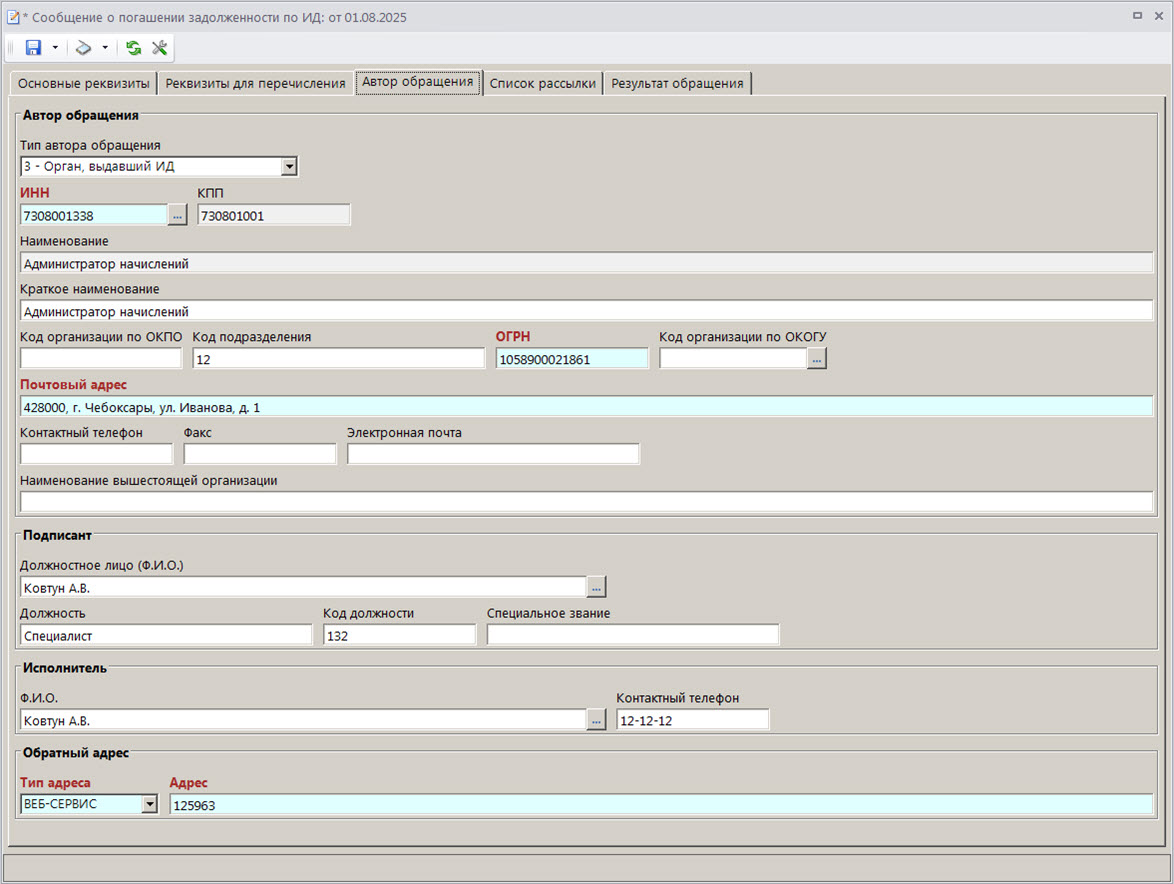Select the Наименование вышестоящей организации field
The height and width of the screenshot is (884, 1174).
coord(585,502)
